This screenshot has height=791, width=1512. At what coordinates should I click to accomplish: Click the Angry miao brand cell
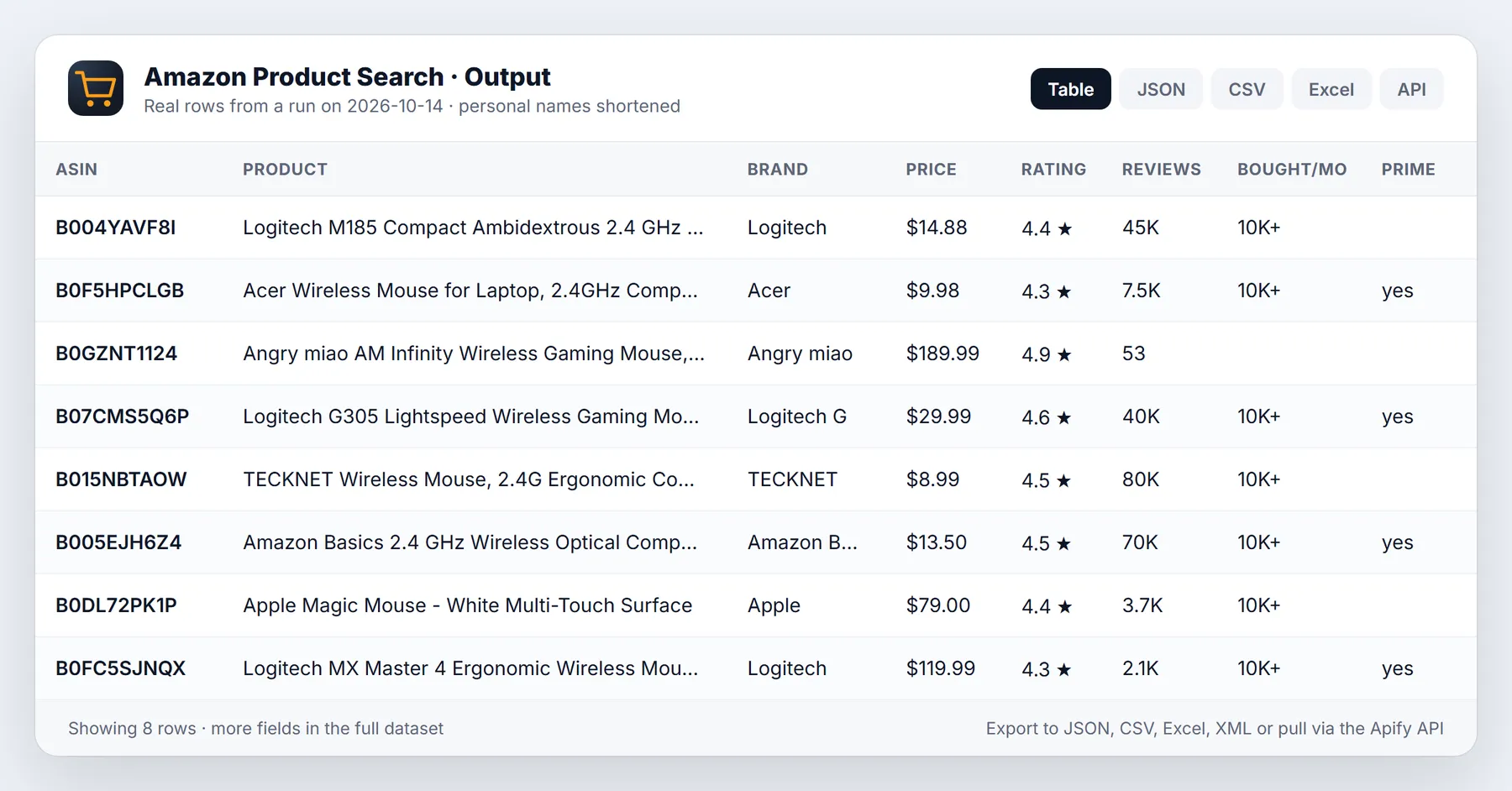click(x=800, y=354)
